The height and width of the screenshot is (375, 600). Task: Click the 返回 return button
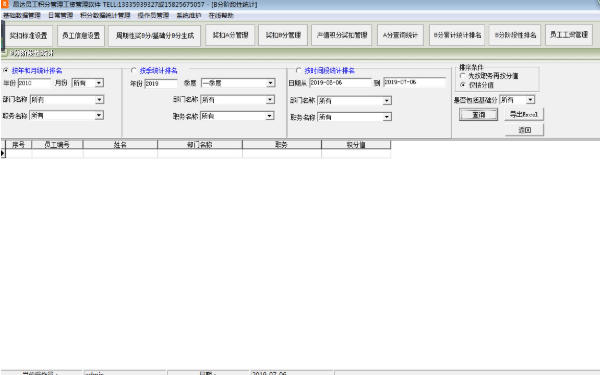coord(524,130)
